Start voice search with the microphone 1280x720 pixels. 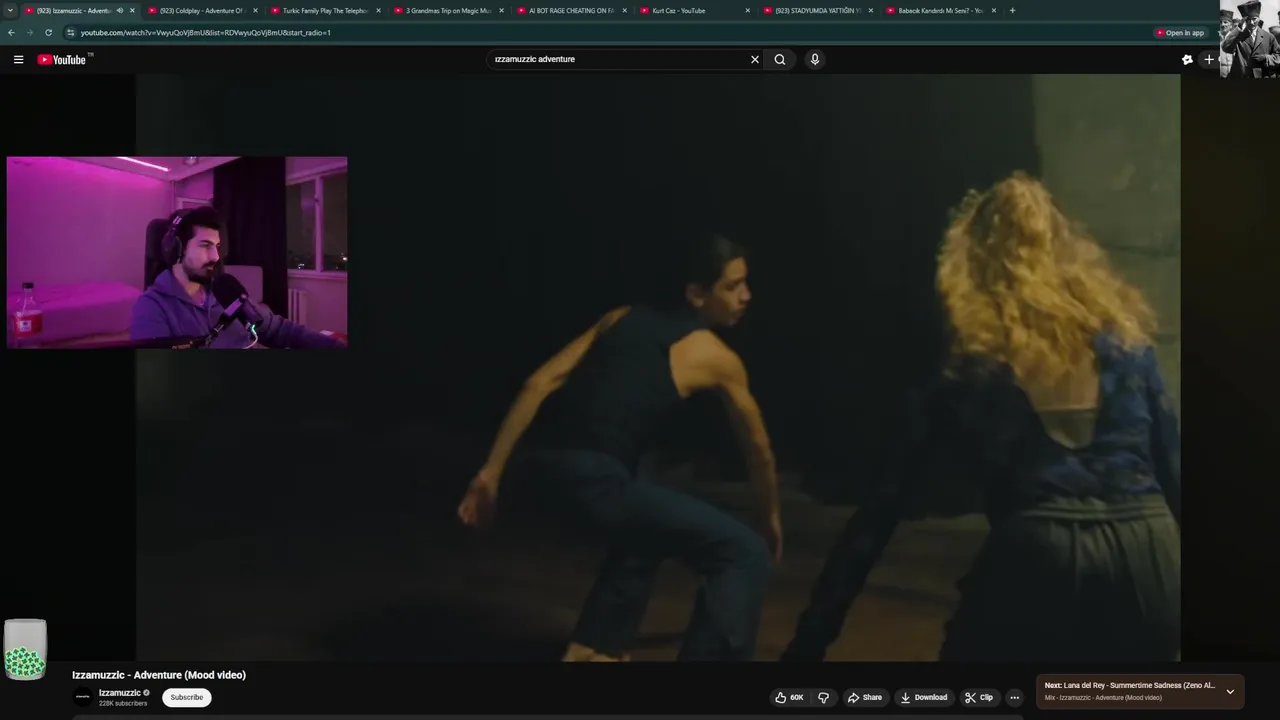[815, 59]
